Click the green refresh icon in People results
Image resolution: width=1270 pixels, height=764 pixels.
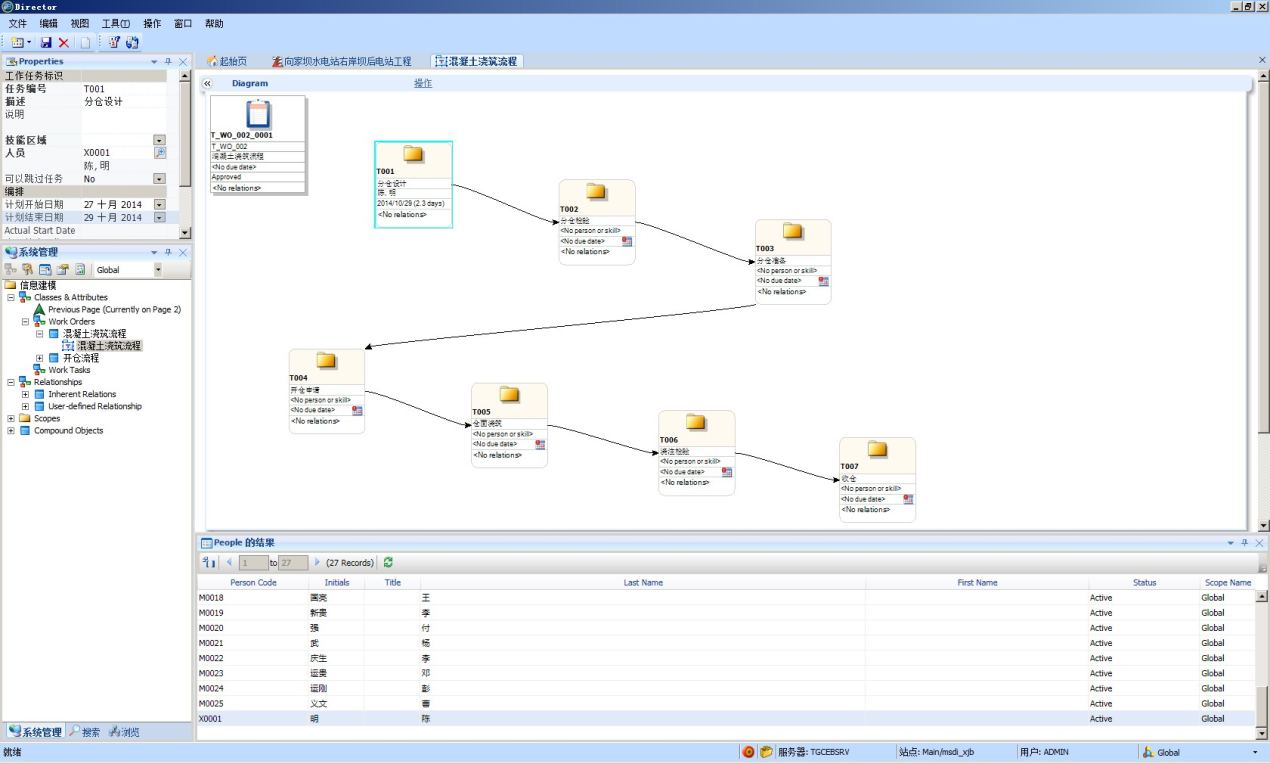pos(388,563)
